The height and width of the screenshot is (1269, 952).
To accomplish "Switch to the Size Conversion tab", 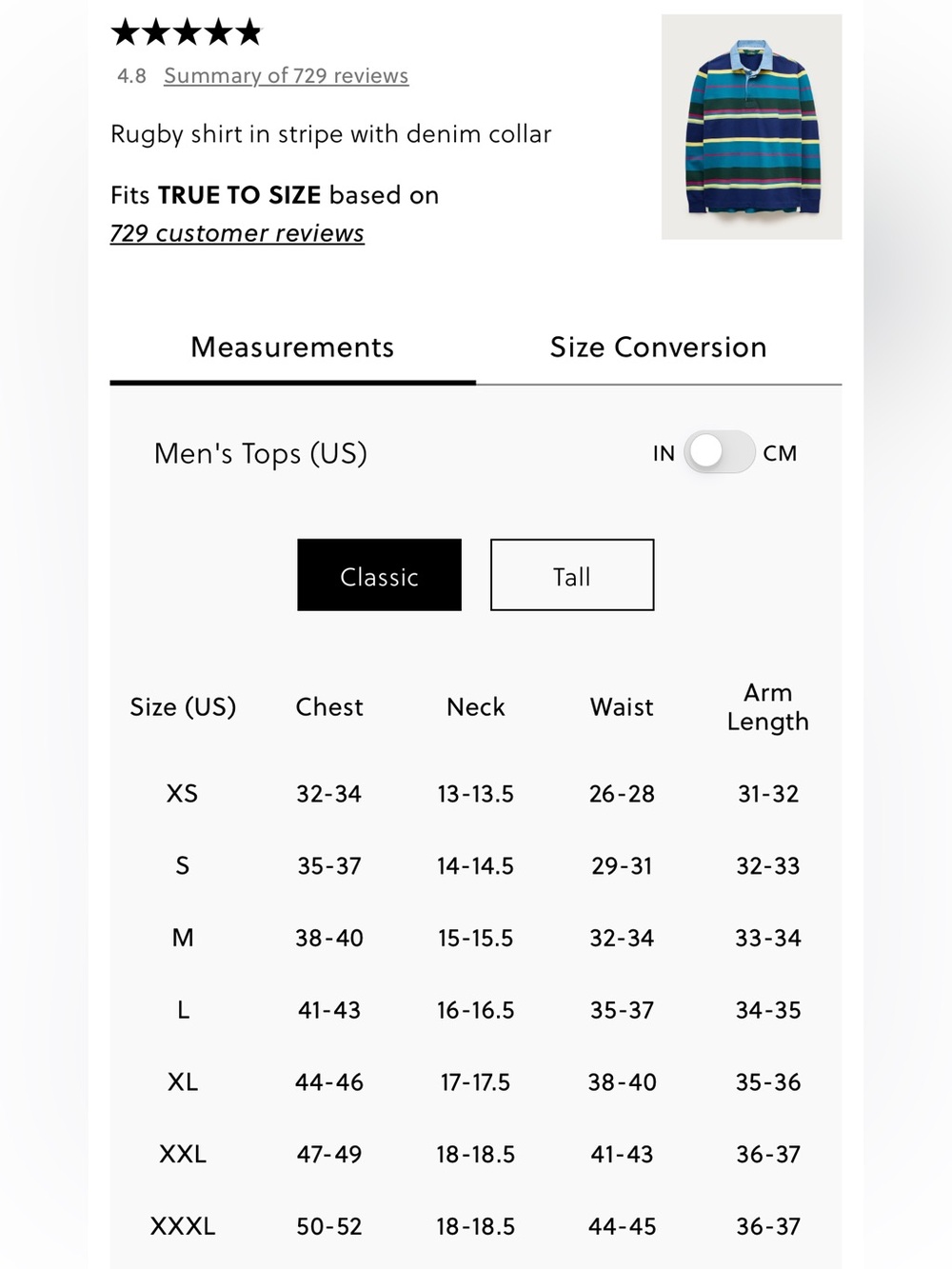I will pos(658,347).
